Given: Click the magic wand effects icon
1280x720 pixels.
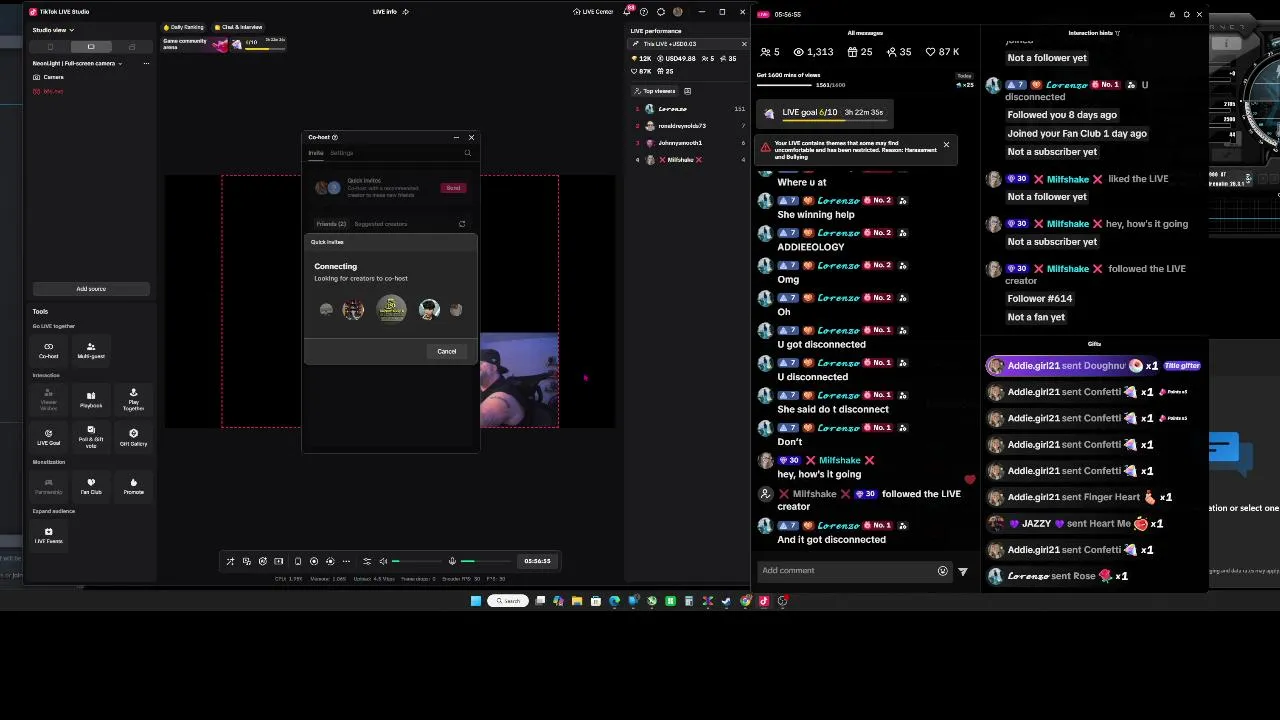Looking at the screenshot, I should (x=230, y=561).
